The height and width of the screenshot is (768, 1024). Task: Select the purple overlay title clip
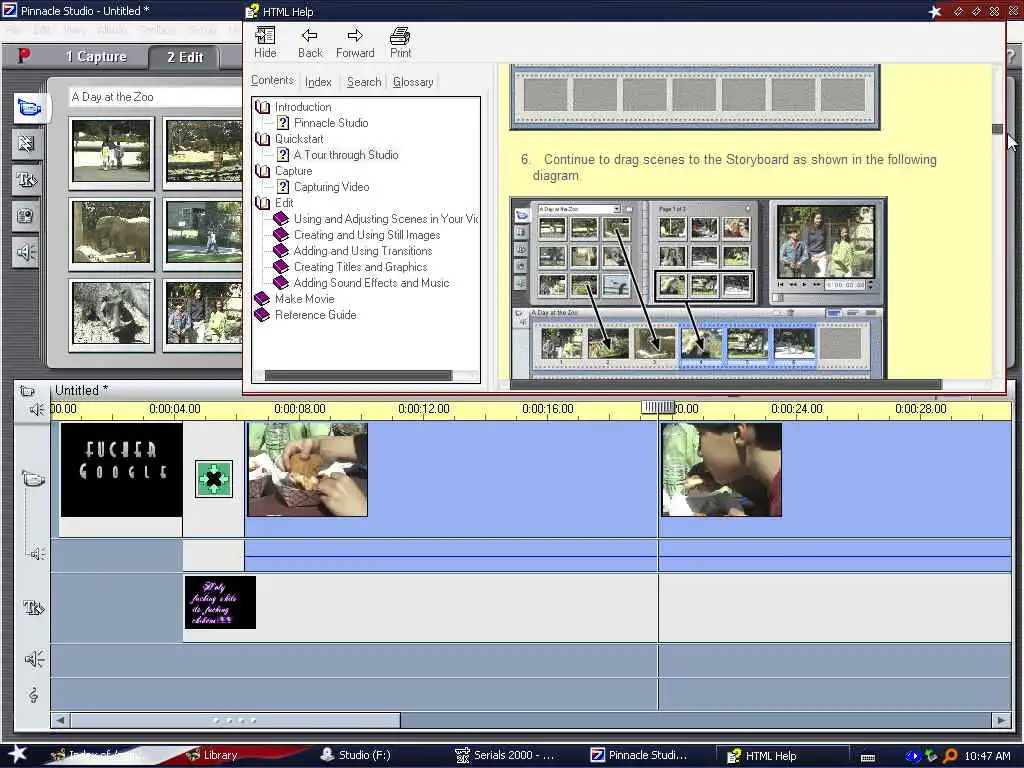tap(220, 602)
